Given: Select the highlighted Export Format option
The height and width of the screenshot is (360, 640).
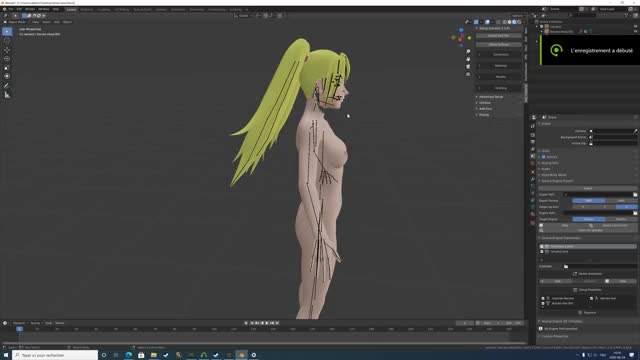Looking at the screenshot, I should (589, 201).
